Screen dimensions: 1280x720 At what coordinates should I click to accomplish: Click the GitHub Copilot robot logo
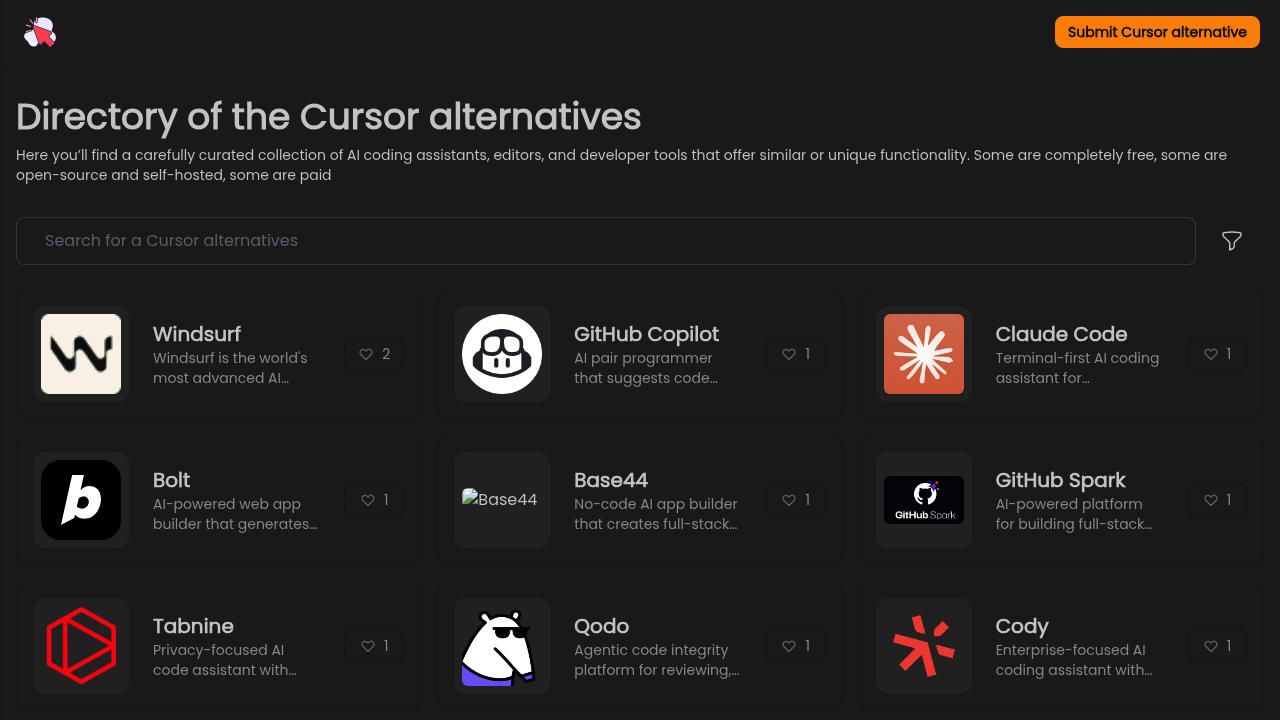[x=502, y=353]
